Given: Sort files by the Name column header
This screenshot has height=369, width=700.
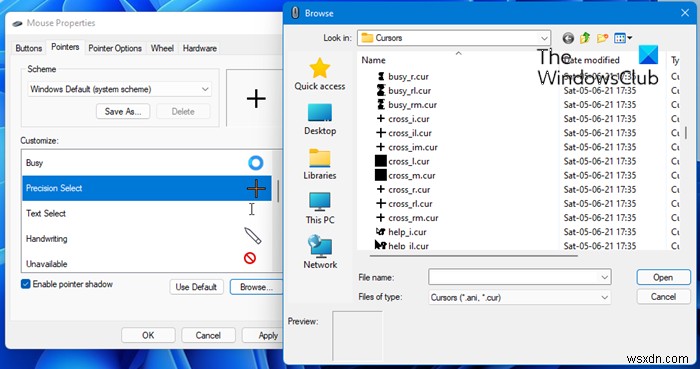Looking at the screenshot, I should tap(373, 60).
